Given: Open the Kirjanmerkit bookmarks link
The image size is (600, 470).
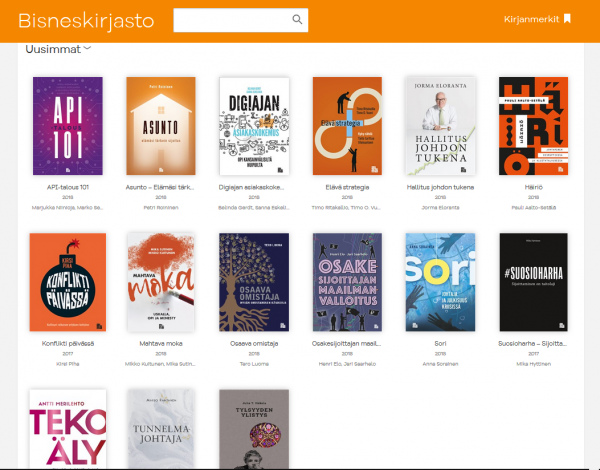Looking at the screenshot, I should coord(537,19).
